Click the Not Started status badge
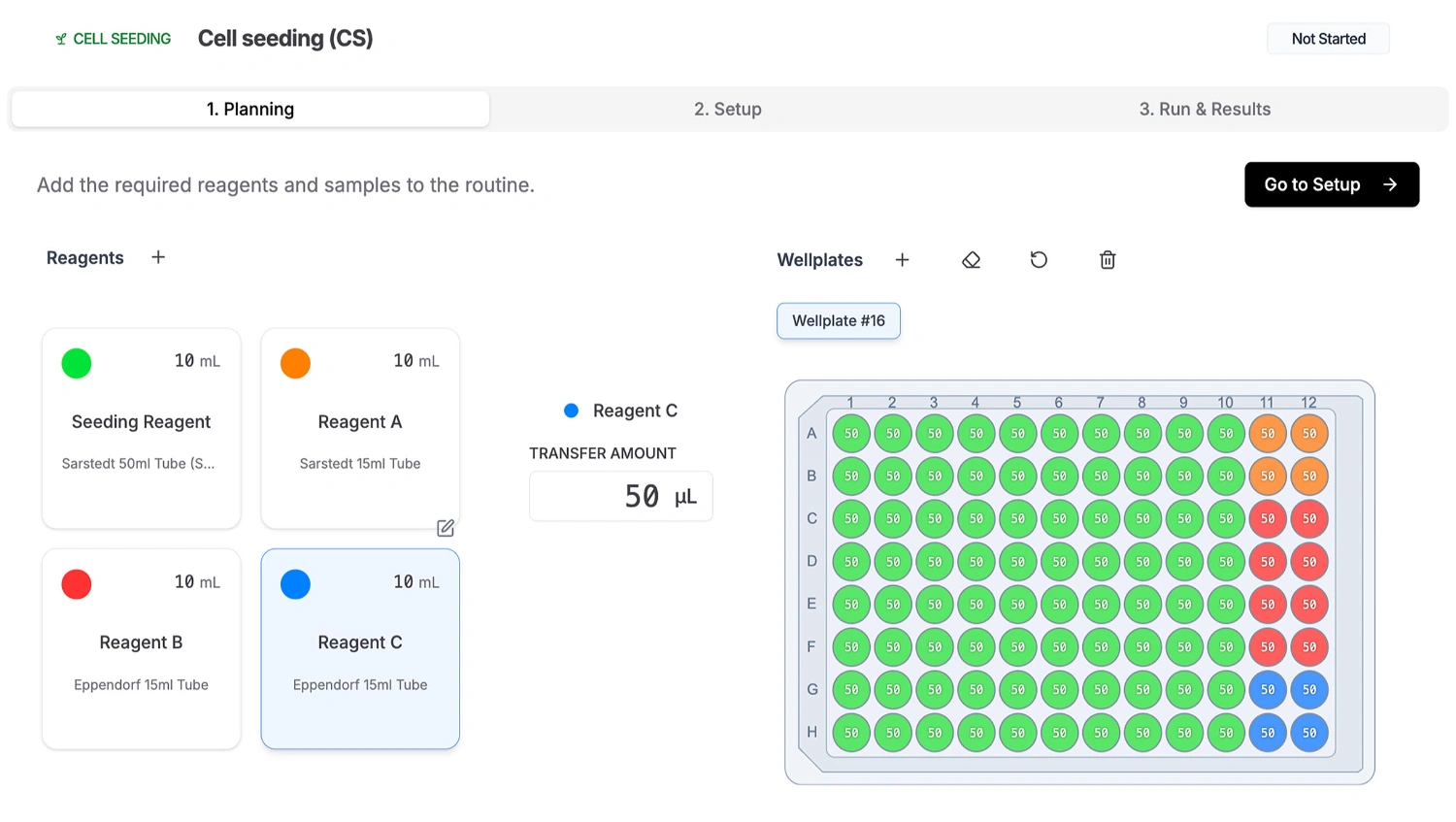 (1328, 39)
